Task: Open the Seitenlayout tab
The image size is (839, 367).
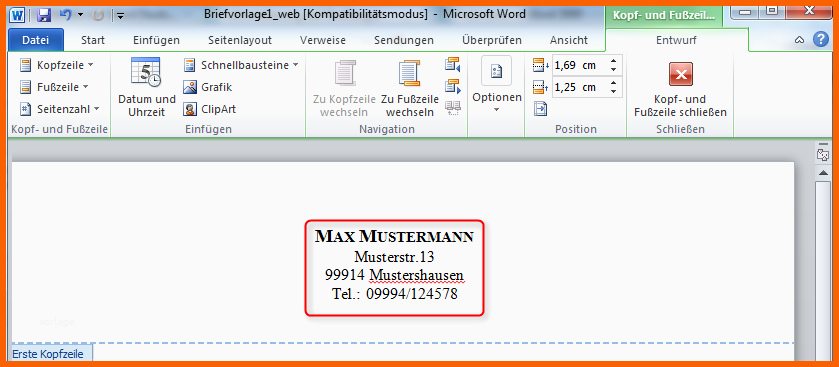Action: click(240, 40)
